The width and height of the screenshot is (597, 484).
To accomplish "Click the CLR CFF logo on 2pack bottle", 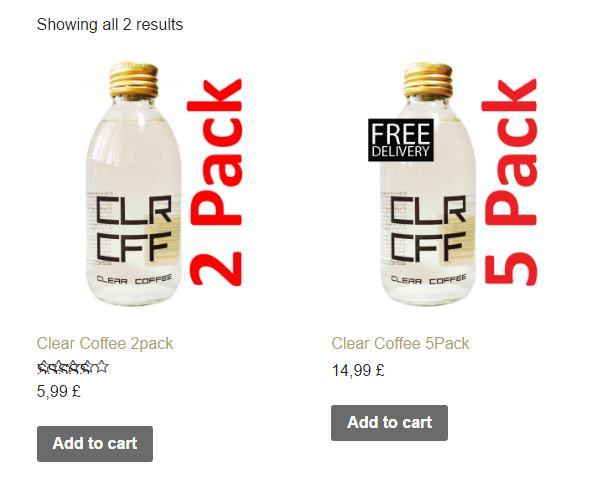I will click(x=133, y=229).
